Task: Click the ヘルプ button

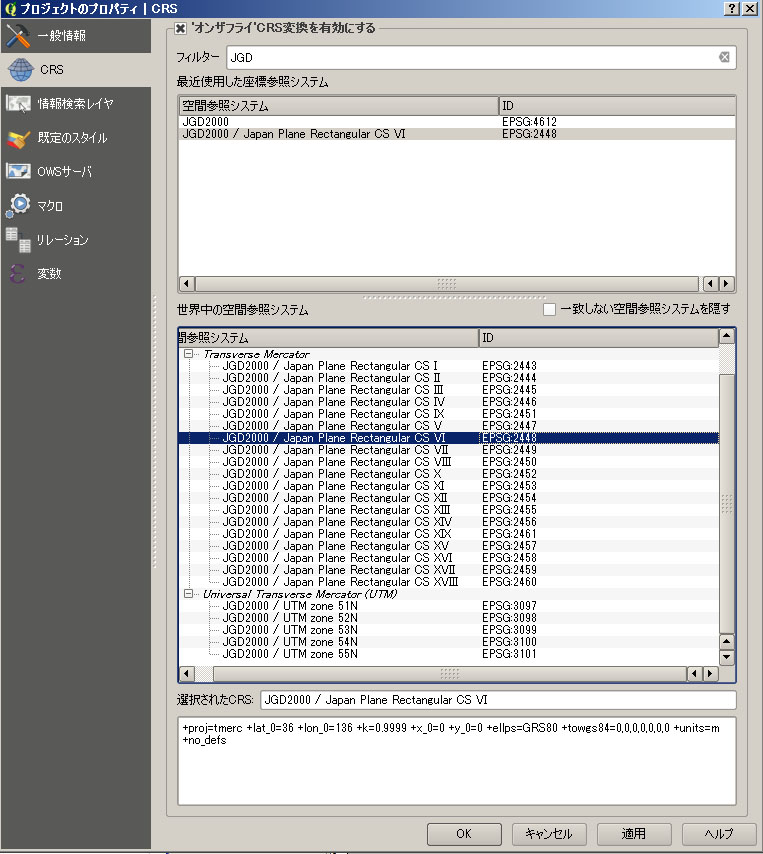Action: [x=719, y=834]
